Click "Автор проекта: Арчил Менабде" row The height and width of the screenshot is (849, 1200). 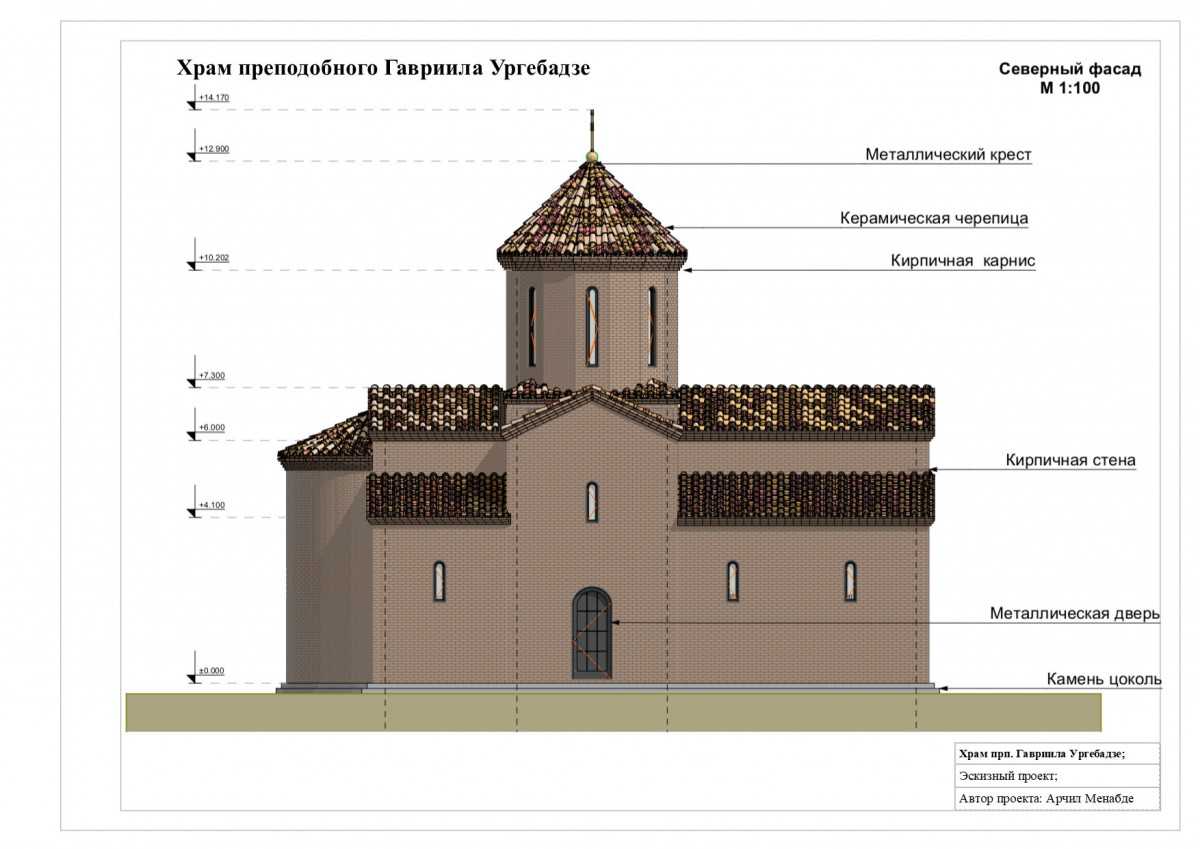(1059, 798)
